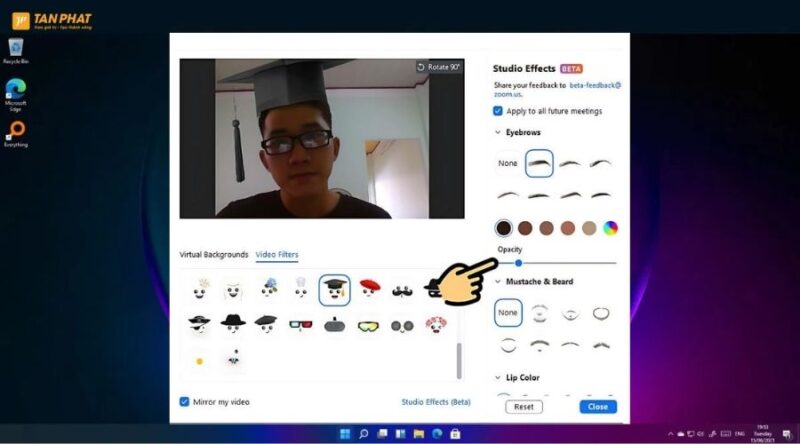Choose the circle beard outline style

[601, 313]
